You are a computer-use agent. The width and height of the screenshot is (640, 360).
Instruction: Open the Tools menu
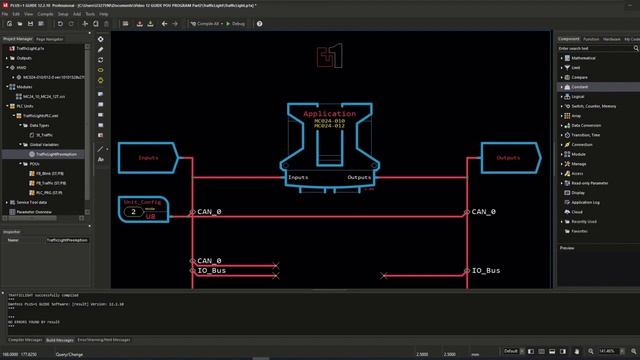click(x=90, y=14)
